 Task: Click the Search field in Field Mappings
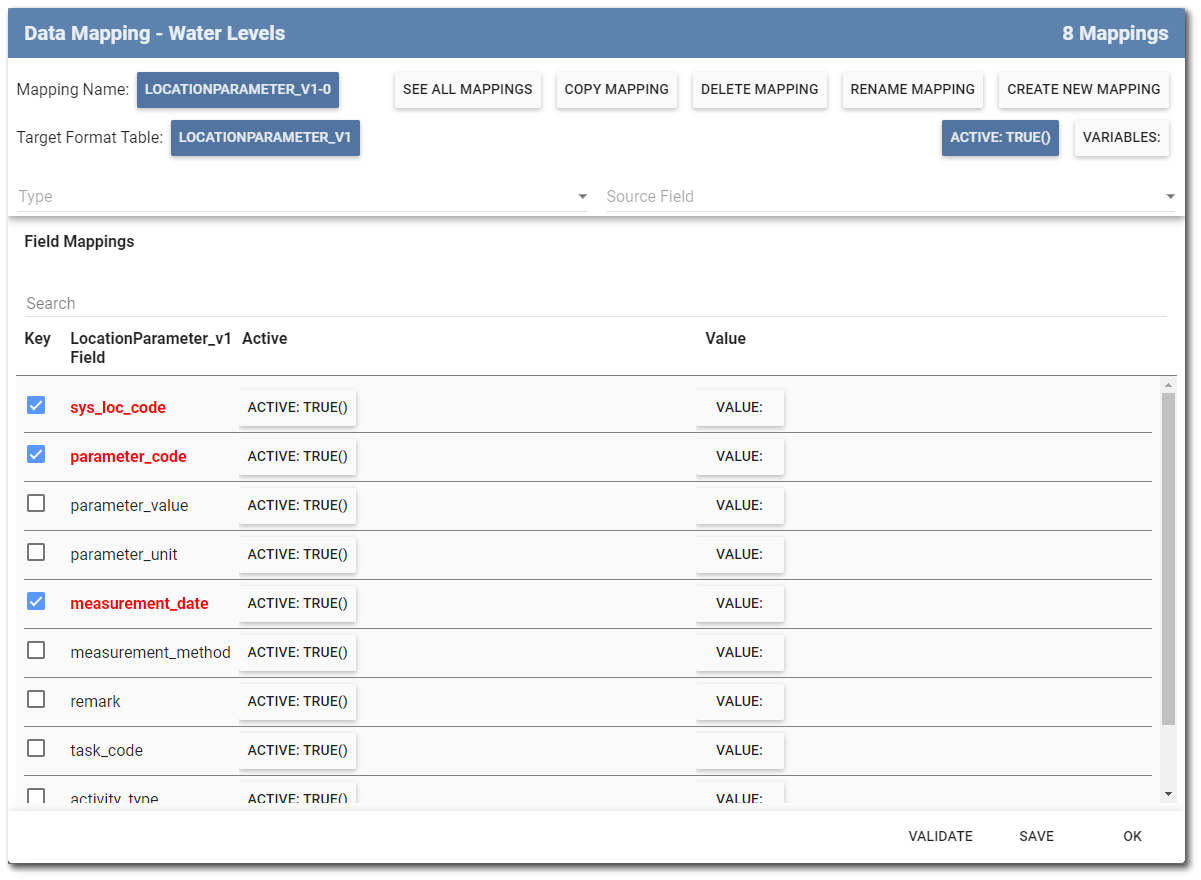(x=200, y=303)
